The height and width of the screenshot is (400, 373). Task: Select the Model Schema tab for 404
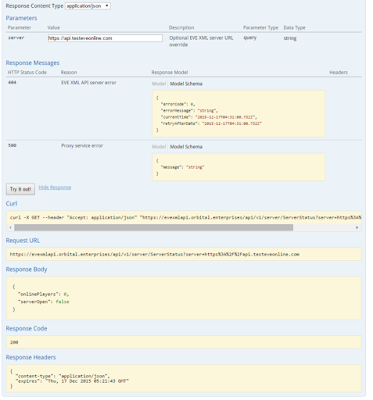(186, 84)
